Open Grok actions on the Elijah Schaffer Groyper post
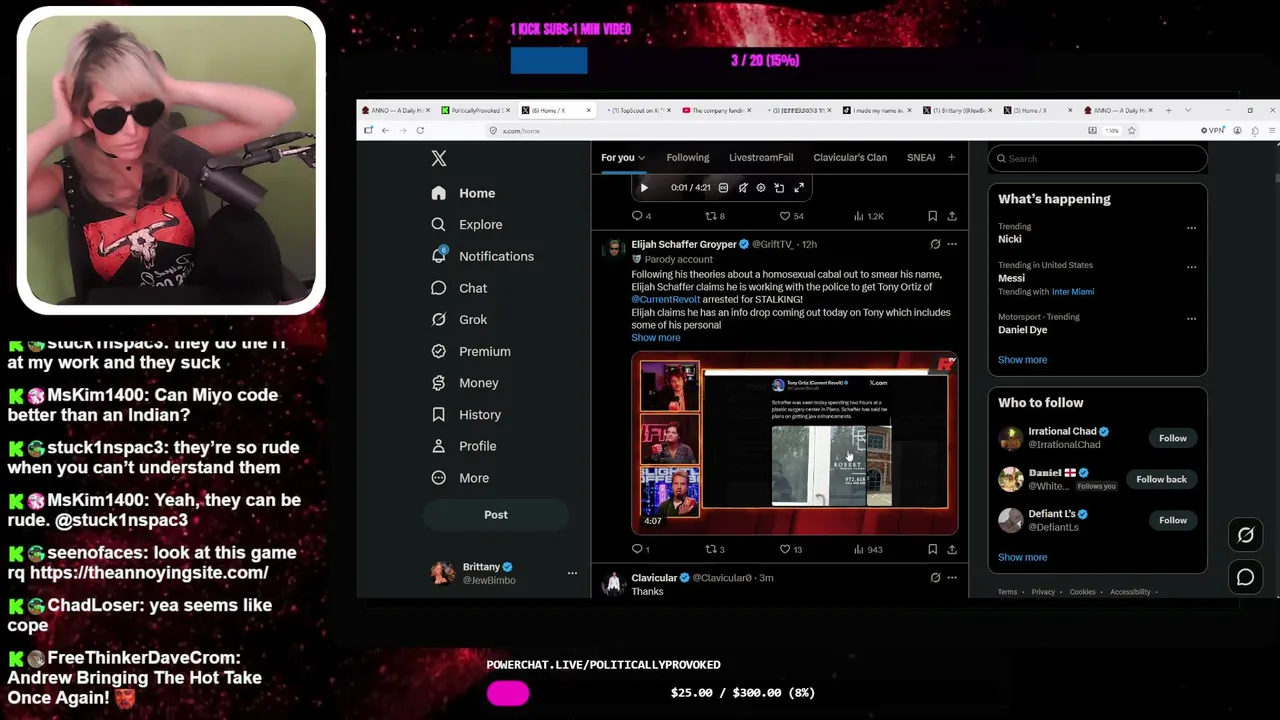This screenshot has width=1280, height=720. pyautogui.click(x=935, y=244)
